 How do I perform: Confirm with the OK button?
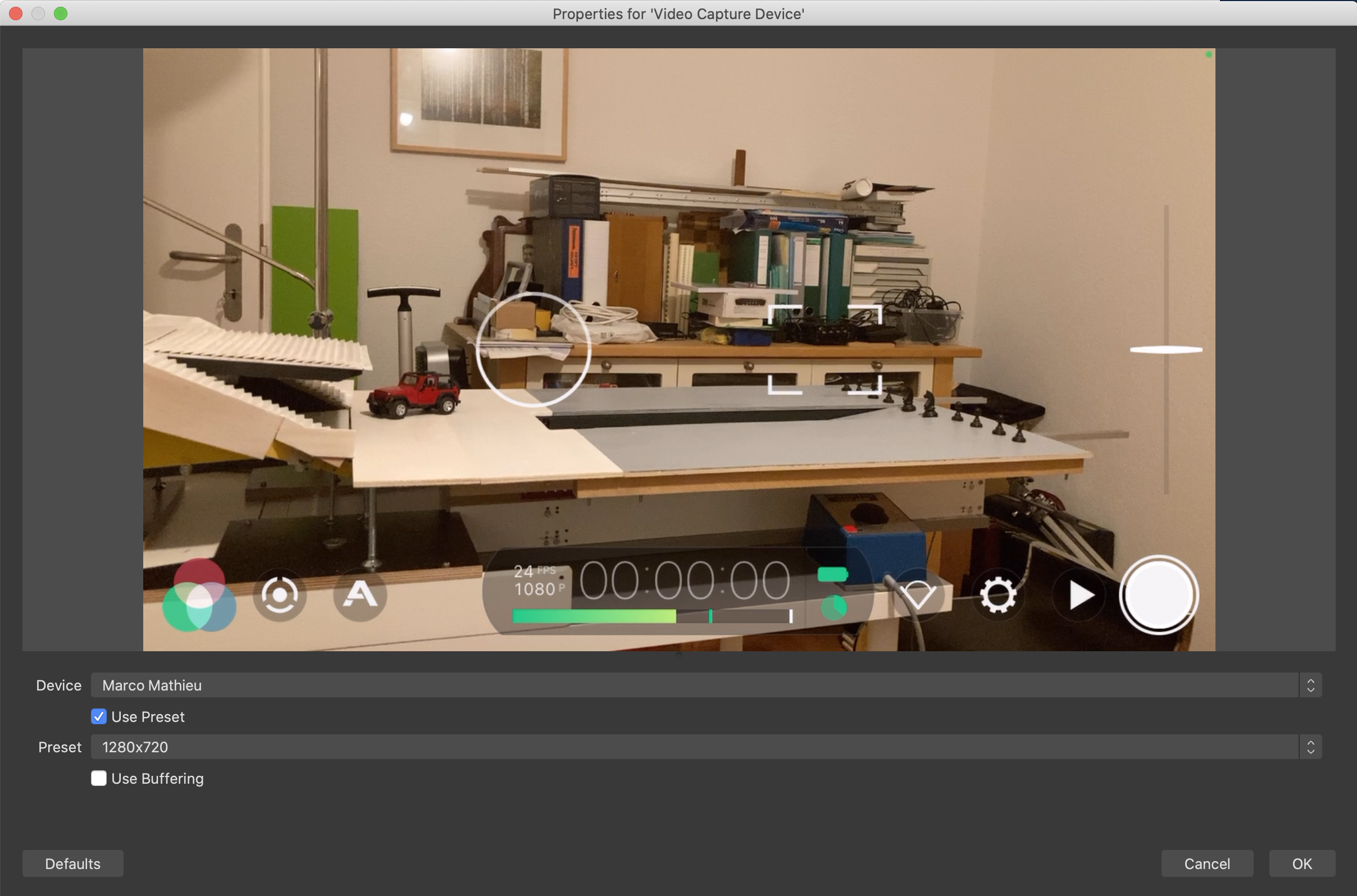pyautogui.click(x=1301, y=863)
